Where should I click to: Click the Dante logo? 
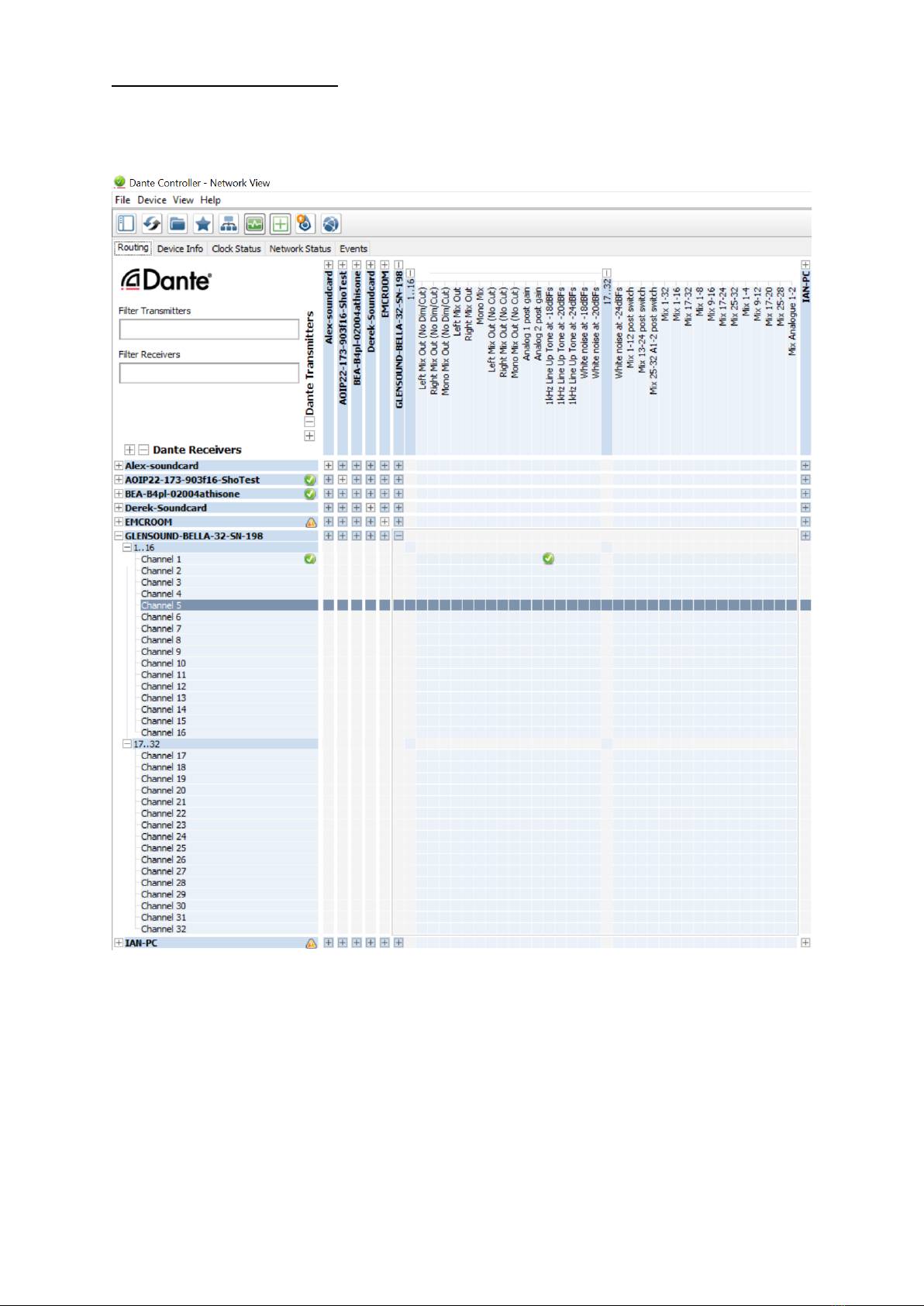pos(166,280)
